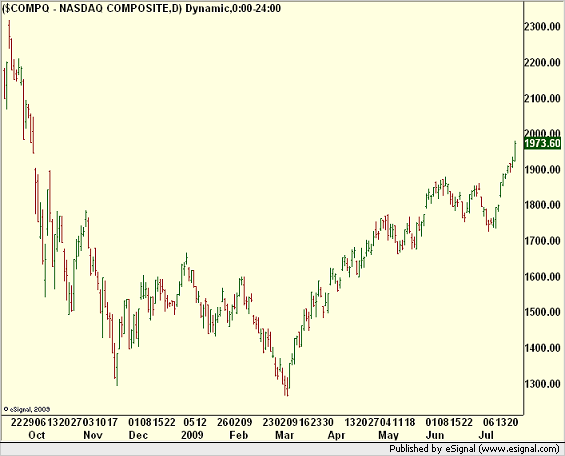Screen dimensions: 565x456
Task: Click the current price tag 1973.60
Action: pos(543,143)
